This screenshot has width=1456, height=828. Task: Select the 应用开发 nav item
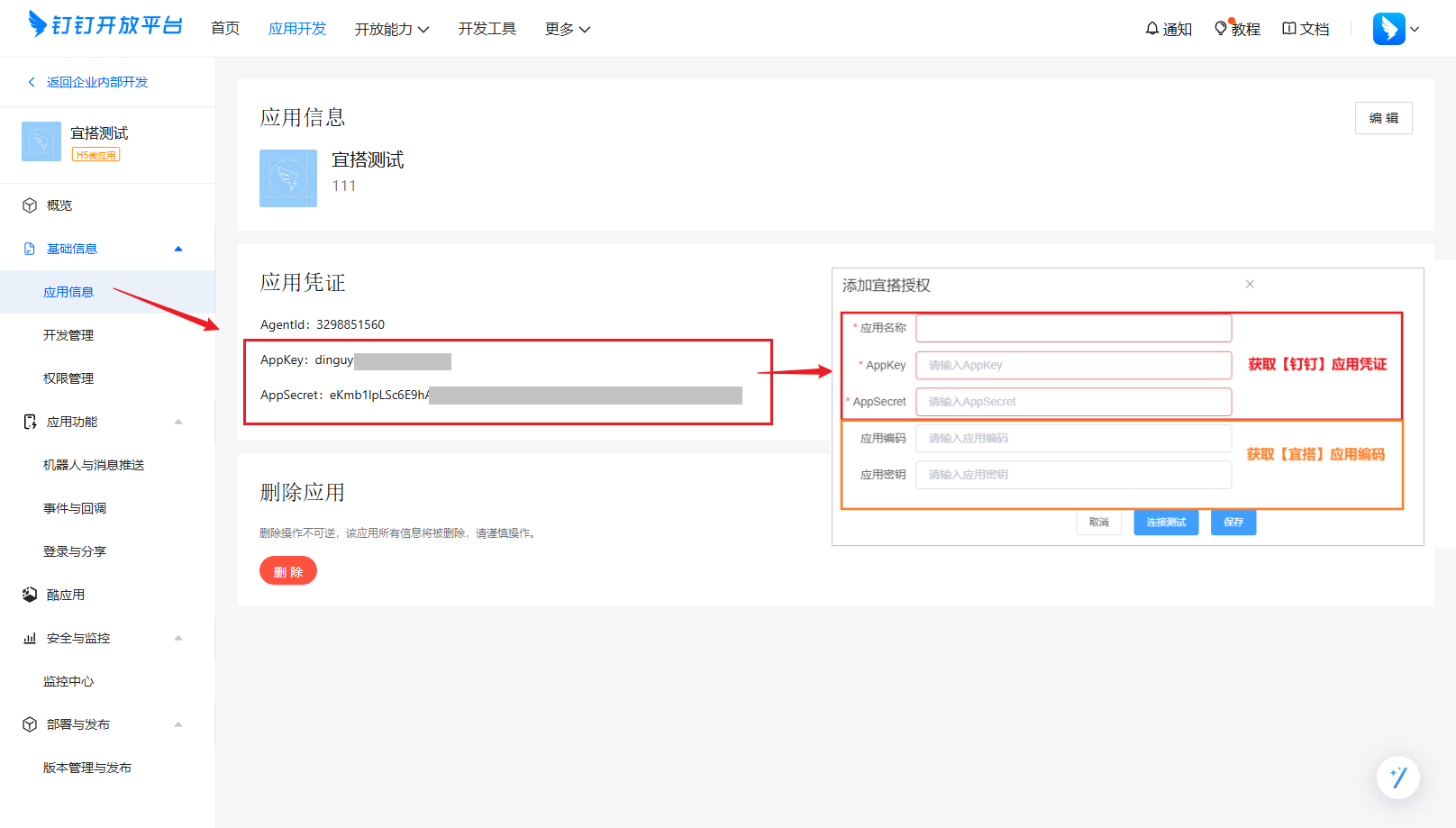pyautogui.click(x=297, y=29)
